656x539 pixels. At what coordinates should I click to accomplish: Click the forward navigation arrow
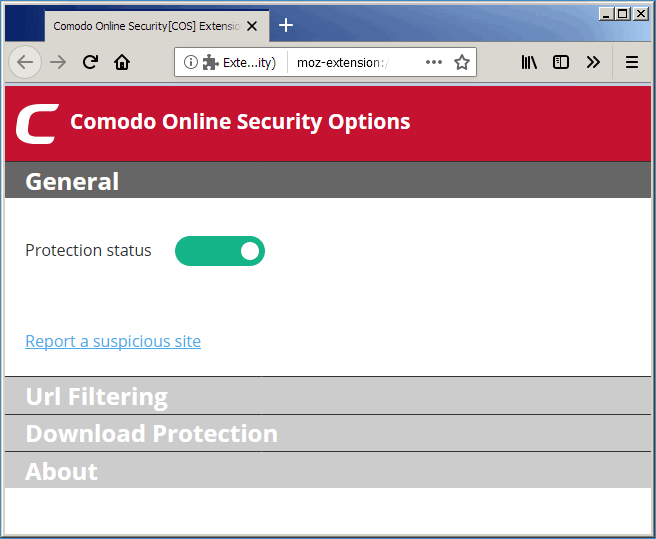point(58,62)
